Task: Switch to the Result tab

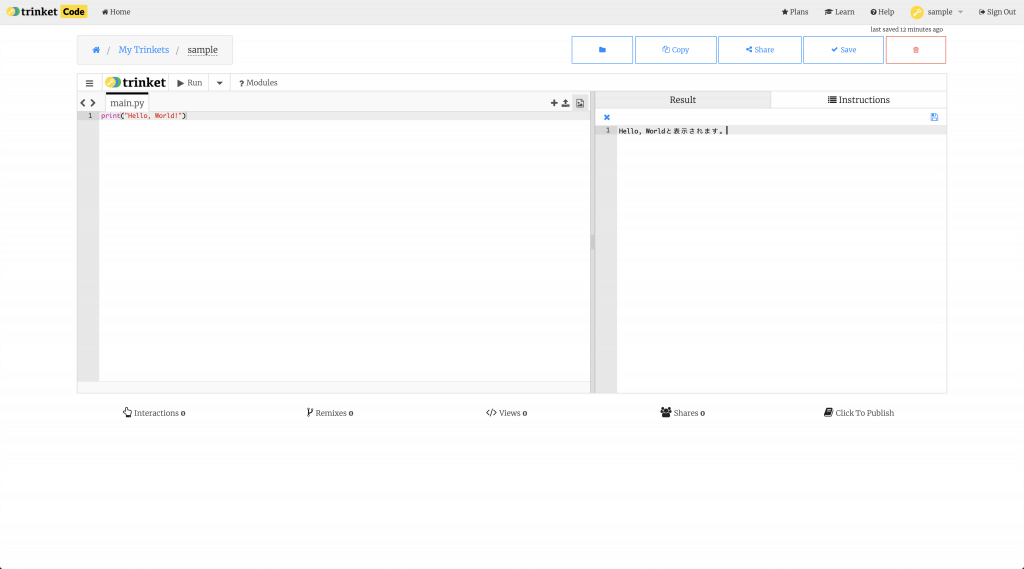Action: 682,100
